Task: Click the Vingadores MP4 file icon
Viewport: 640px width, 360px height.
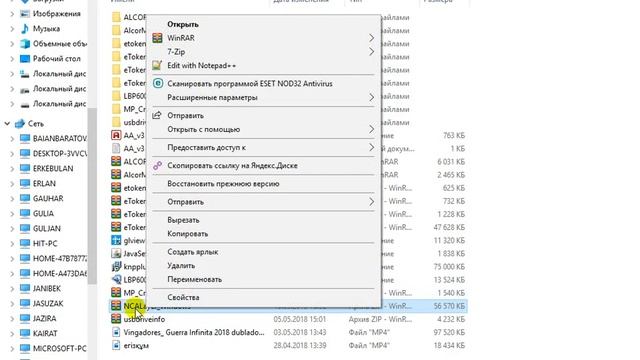Action: tap(116, 332)
